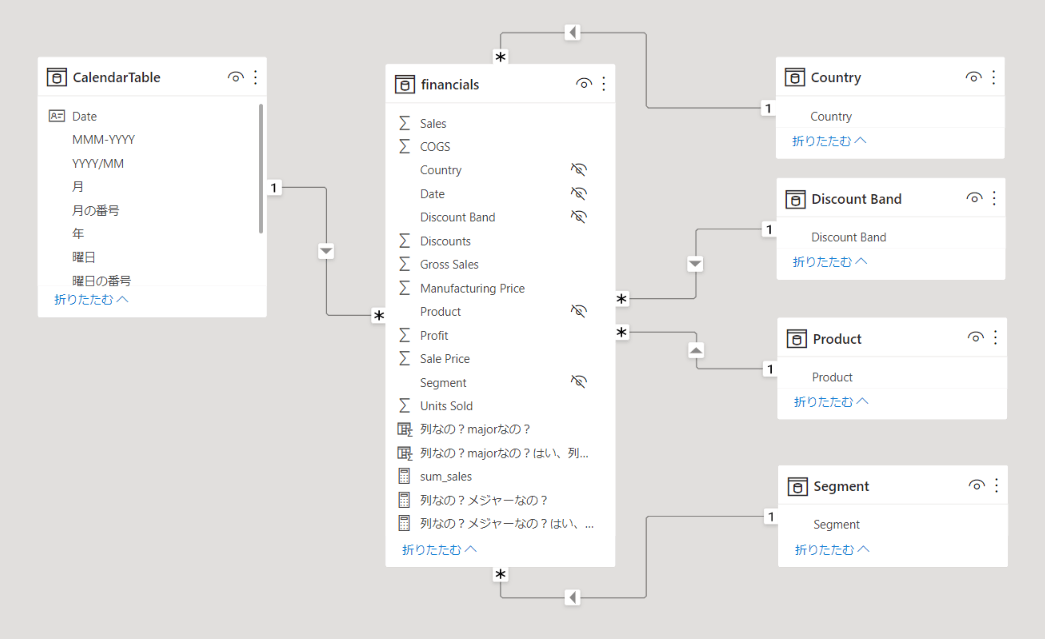Click the calculated column icon for 列なの？majorなの？

405,429
